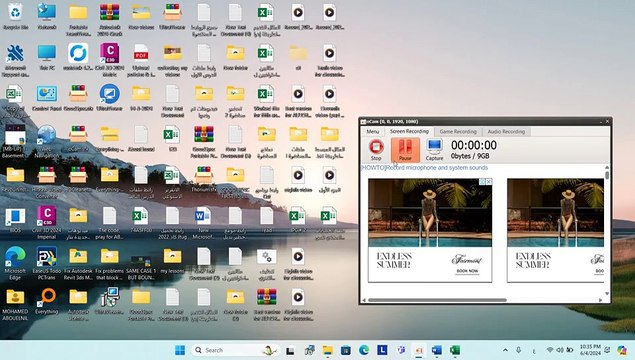635x360 pixels.
Task: Select The code pray for AB... text file
Action: (x=110, y=222)
